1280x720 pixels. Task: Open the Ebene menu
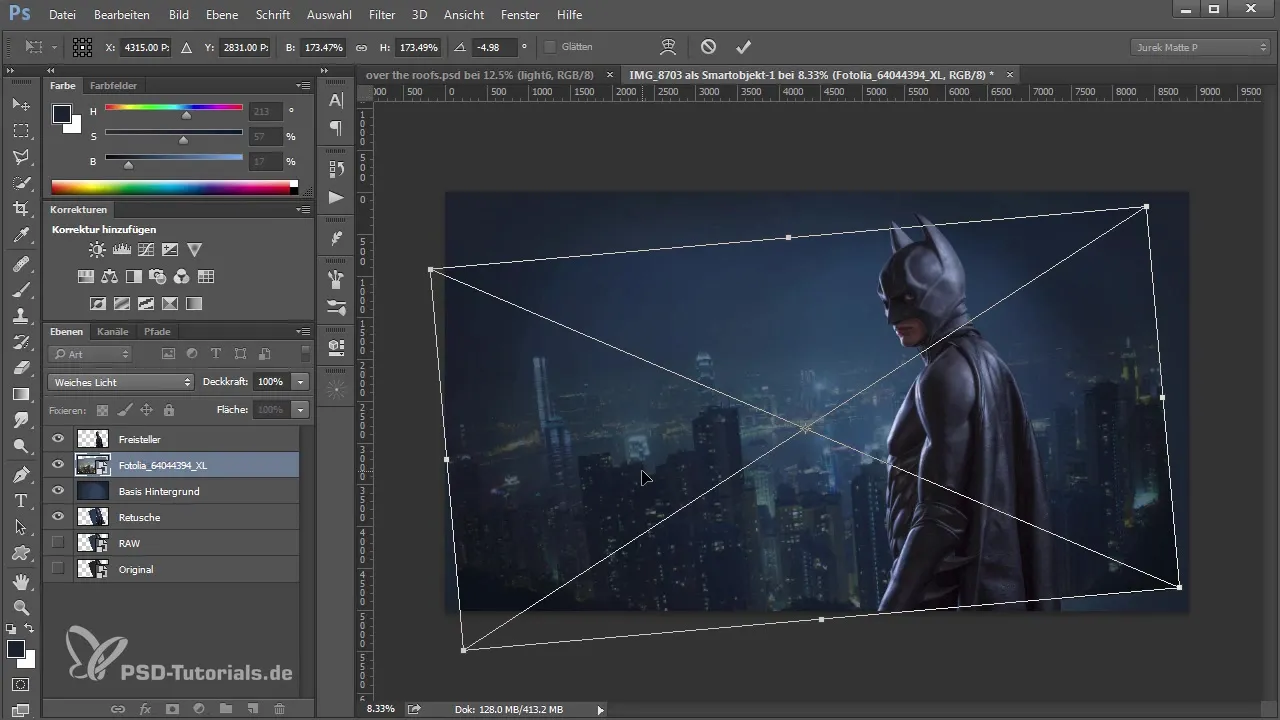222,15
